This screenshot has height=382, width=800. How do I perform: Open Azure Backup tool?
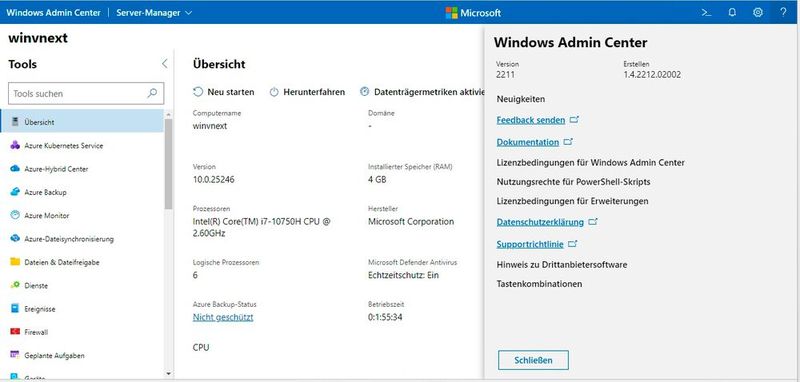82,192
